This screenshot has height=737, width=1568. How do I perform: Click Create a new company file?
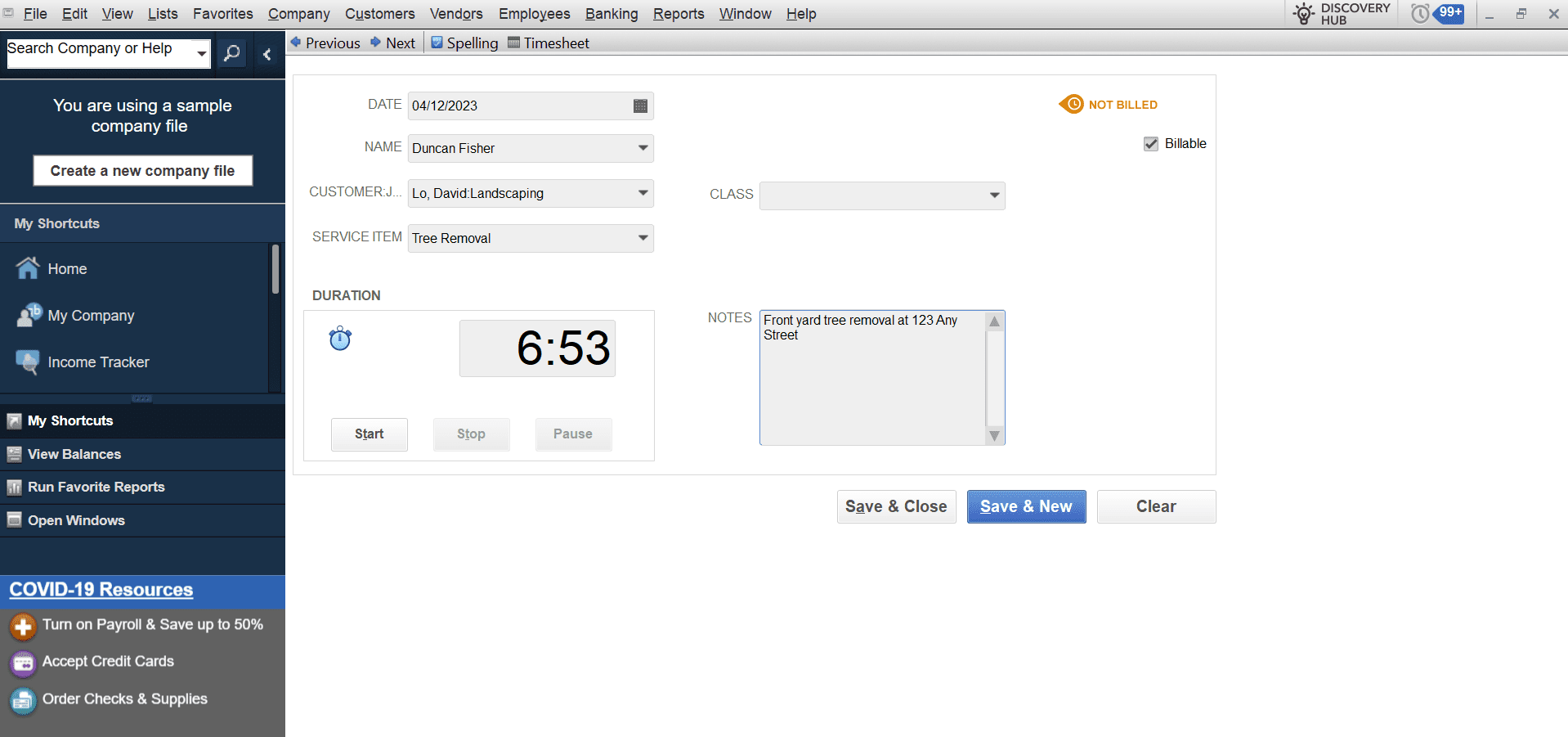tap(142, 170)
